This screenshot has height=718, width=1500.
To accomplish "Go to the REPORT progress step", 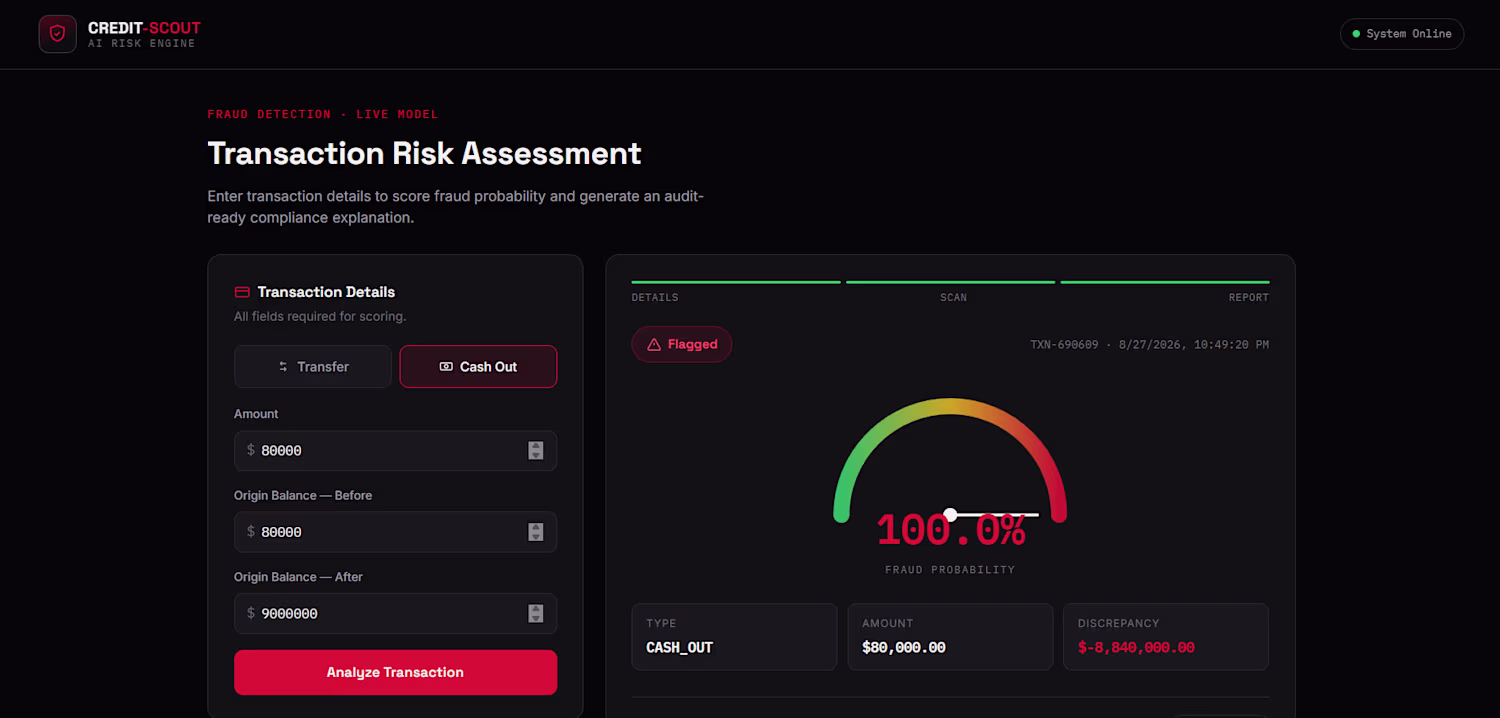I will (1249, 297).
